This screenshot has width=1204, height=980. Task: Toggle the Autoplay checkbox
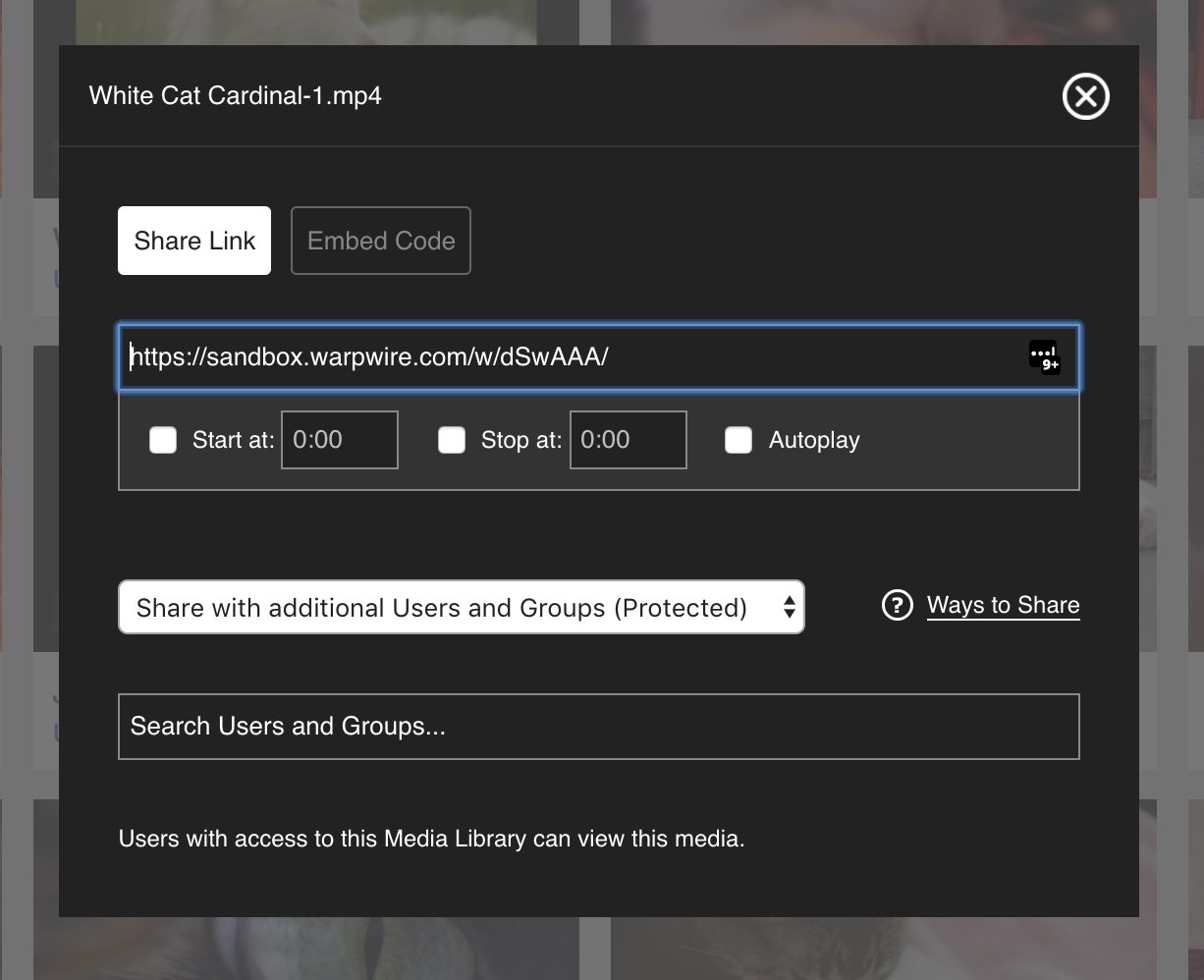click(x=739, y=440)
